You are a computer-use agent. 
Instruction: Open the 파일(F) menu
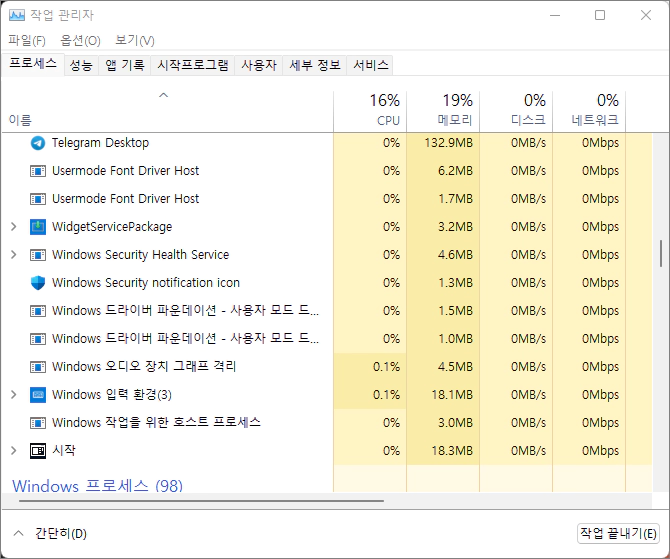point(27,41)
